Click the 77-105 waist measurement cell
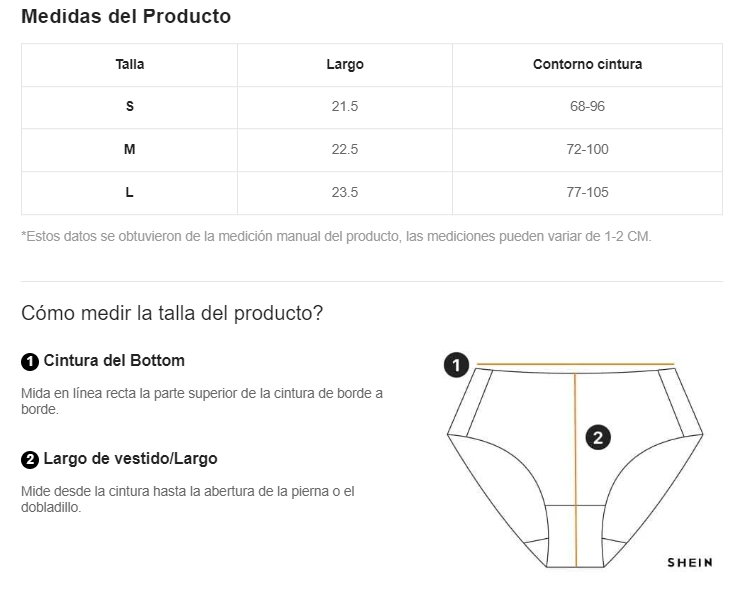Viewport: 743px width, 591px height. 587,193
